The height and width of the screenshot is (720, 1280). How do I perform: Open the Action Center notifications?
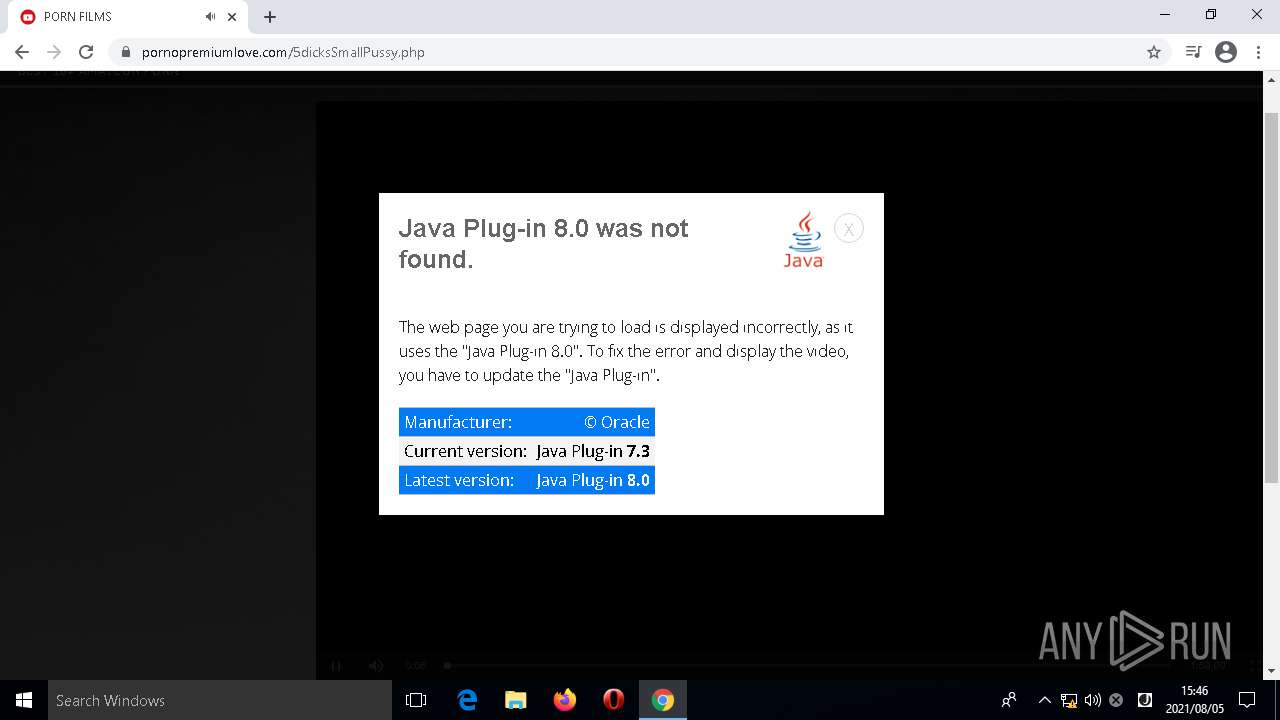point(1247,700)
